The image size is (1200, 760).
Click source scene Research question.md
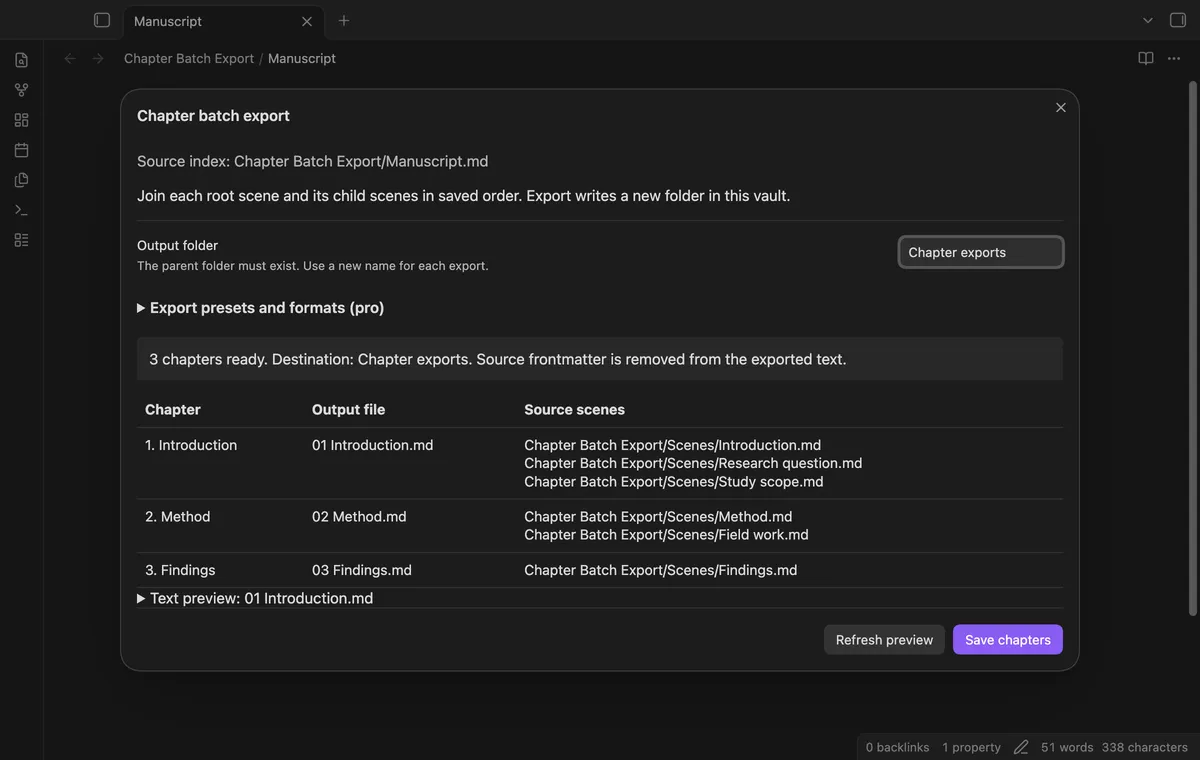pos(693,463)
